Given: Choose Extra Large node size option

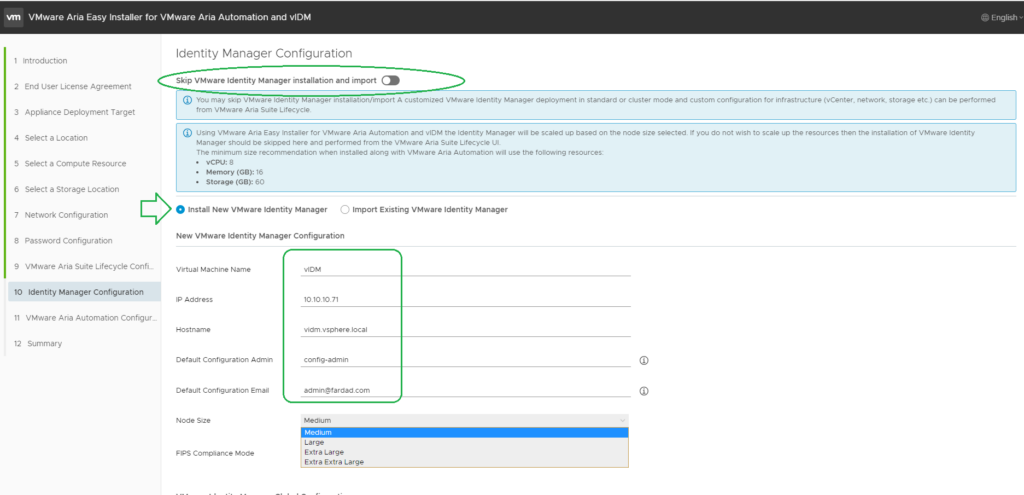Looking at the screenshot, I should (464, 452).
